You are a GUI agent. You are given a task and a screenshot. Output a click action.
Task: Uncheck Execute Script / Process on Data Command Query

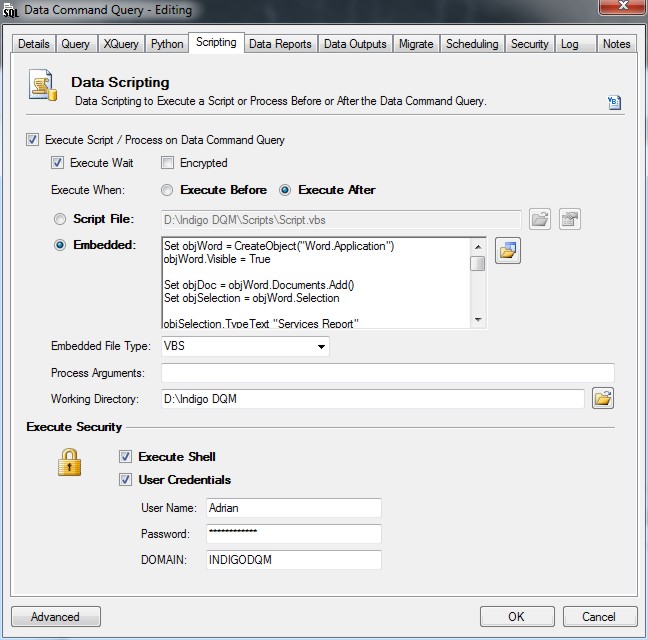click(33, 140)
